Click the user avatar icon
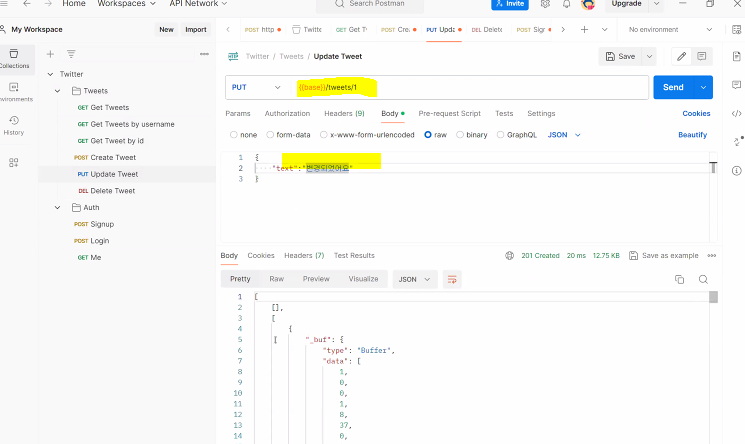 point(588,4)
